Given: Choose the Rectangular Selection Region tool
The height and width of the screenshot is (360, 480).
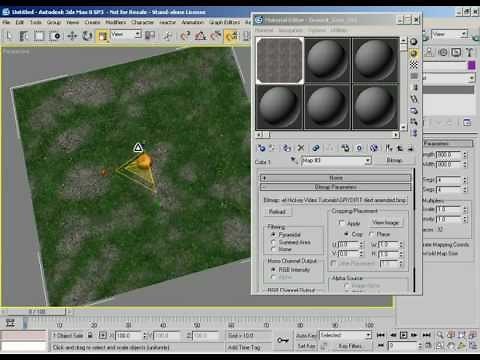Looking at the screenshot, I should [39, 35].
